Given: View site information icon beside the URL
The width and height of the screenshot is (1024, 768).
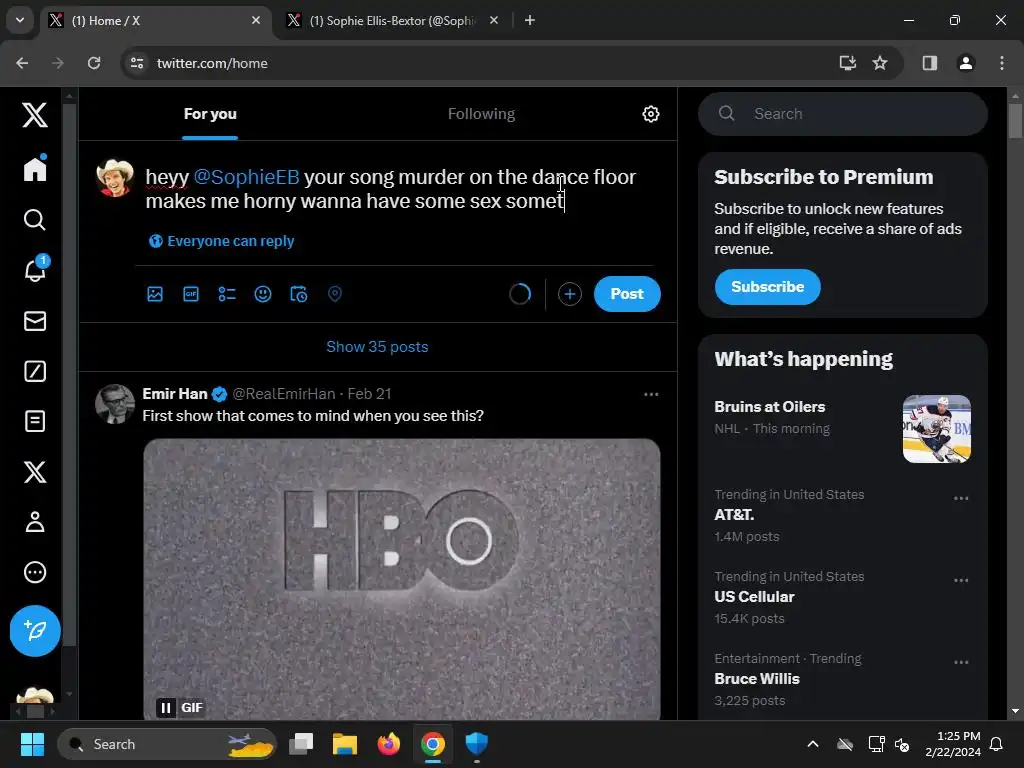Looking at the screenshot, I should click(x=137, y=63).
